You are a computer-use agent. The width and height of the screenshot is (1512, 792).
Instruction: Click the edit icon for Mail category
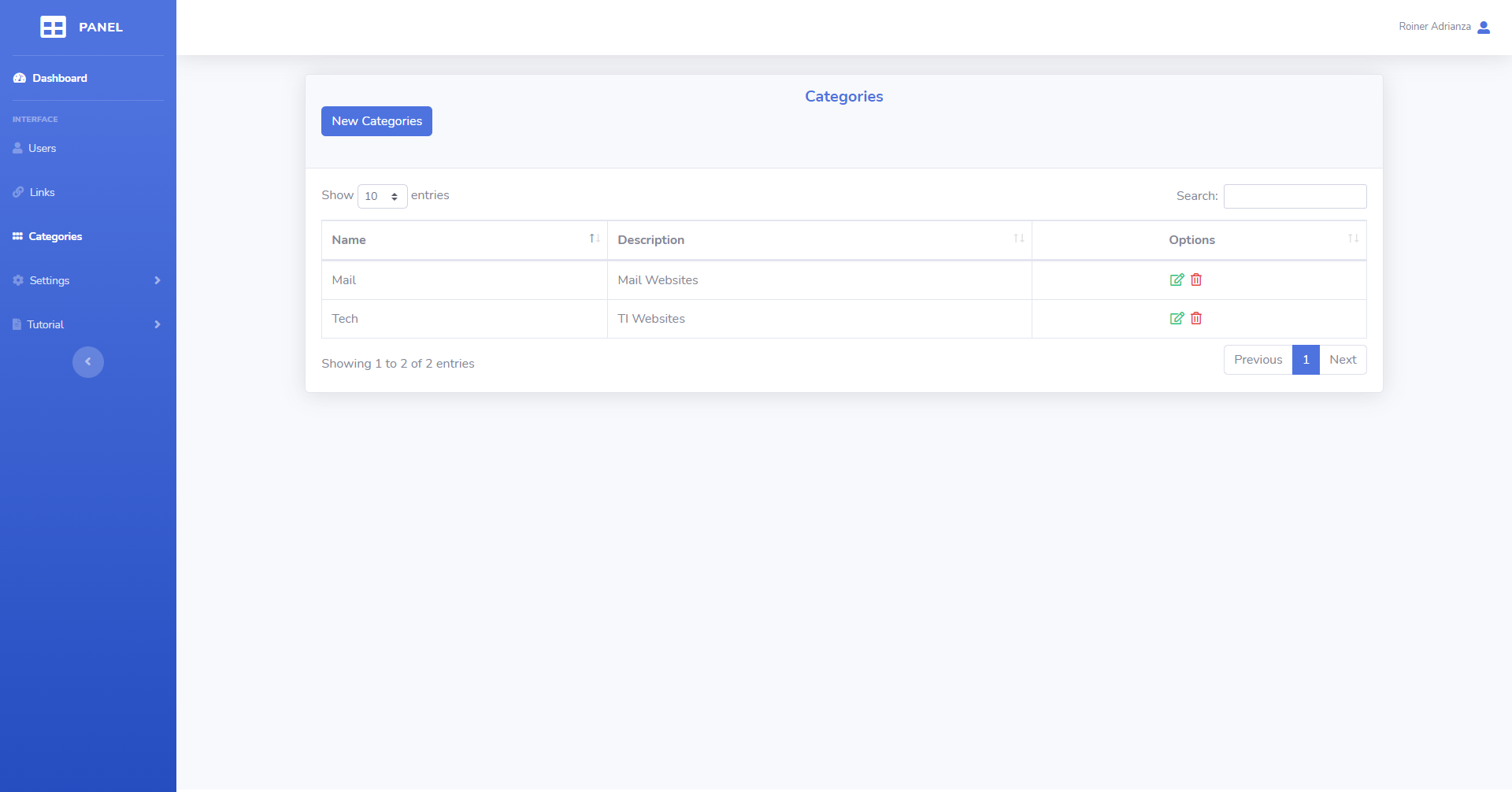click(x=1177, y=280)
